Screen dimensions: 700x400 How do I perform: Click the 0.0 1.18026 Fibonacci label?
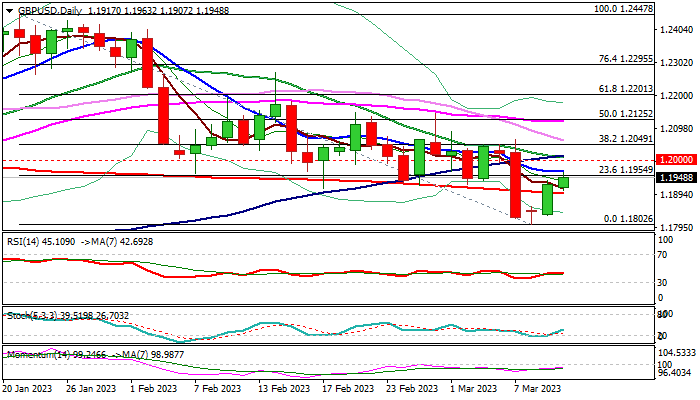tap(628, 219)
